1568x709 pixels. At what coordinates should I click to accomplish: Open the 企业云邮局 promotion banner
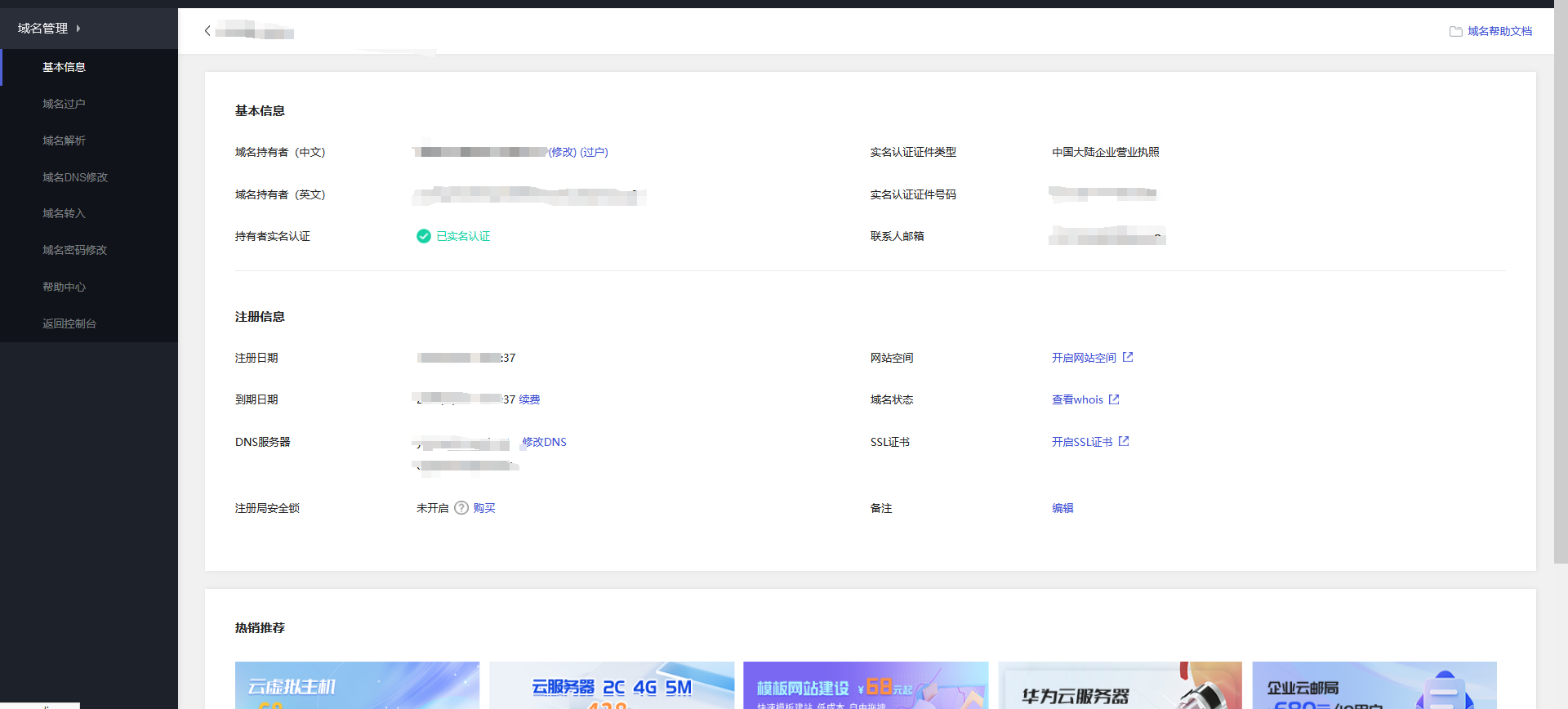click(1374, 685)
